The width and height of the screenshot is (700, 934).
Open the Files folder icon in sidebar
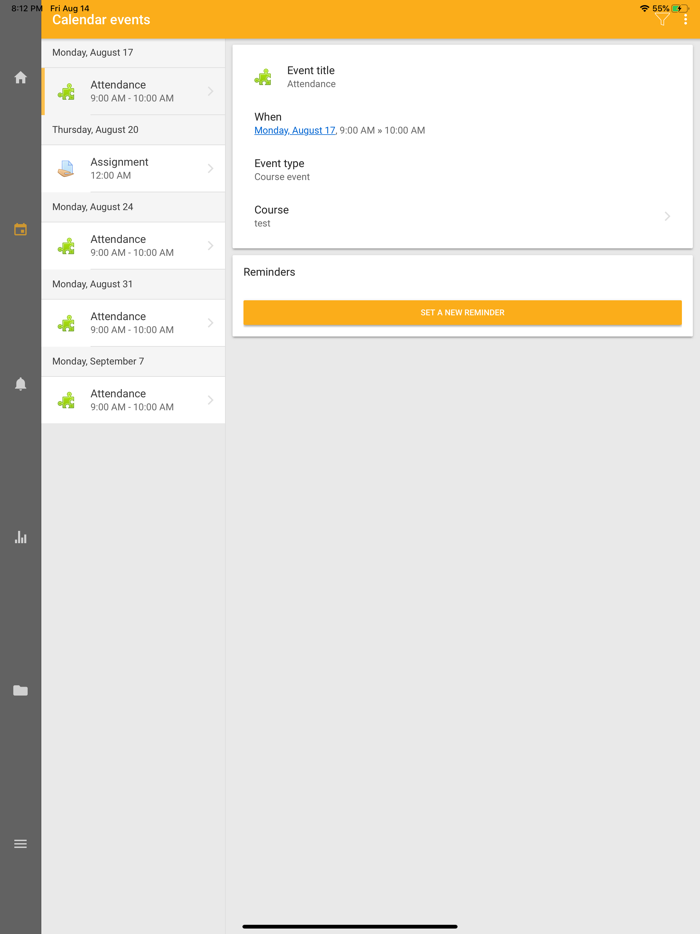click(20, 690)
